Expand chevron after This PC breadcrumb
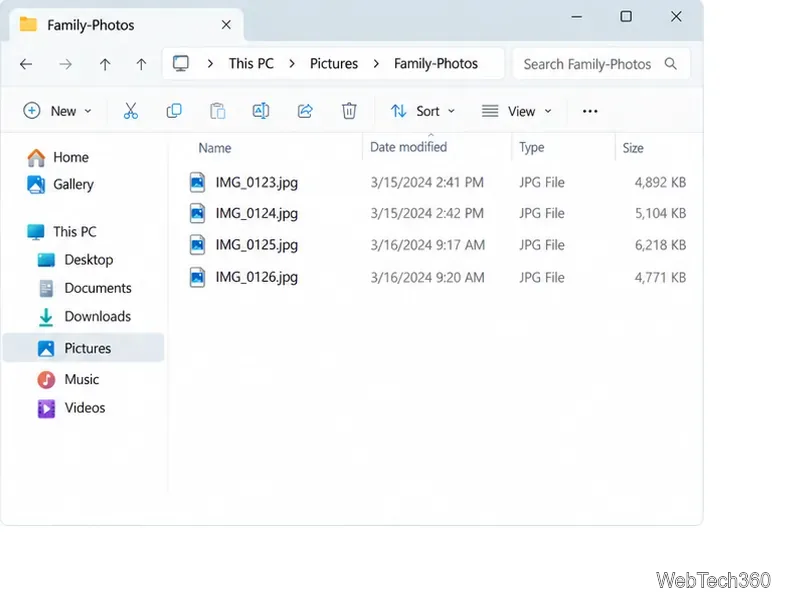The image size is (788, 608). tap(292, 64)
